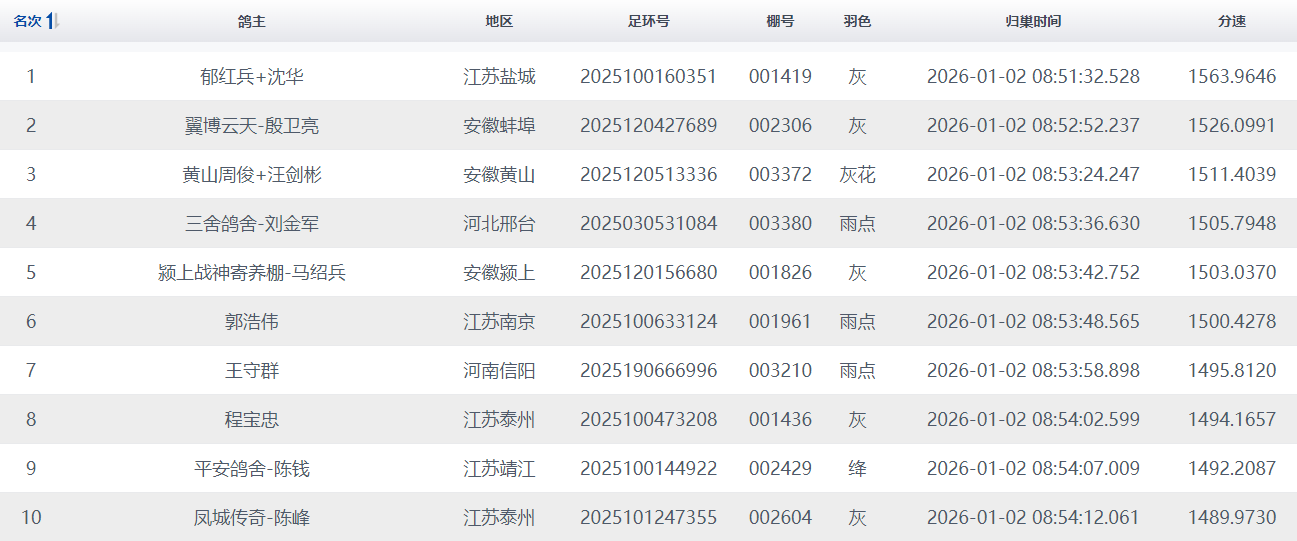This screenshot has height=541, width=1297.
Task: Click the 羽色 column header
Action: (x=857, y=21)
